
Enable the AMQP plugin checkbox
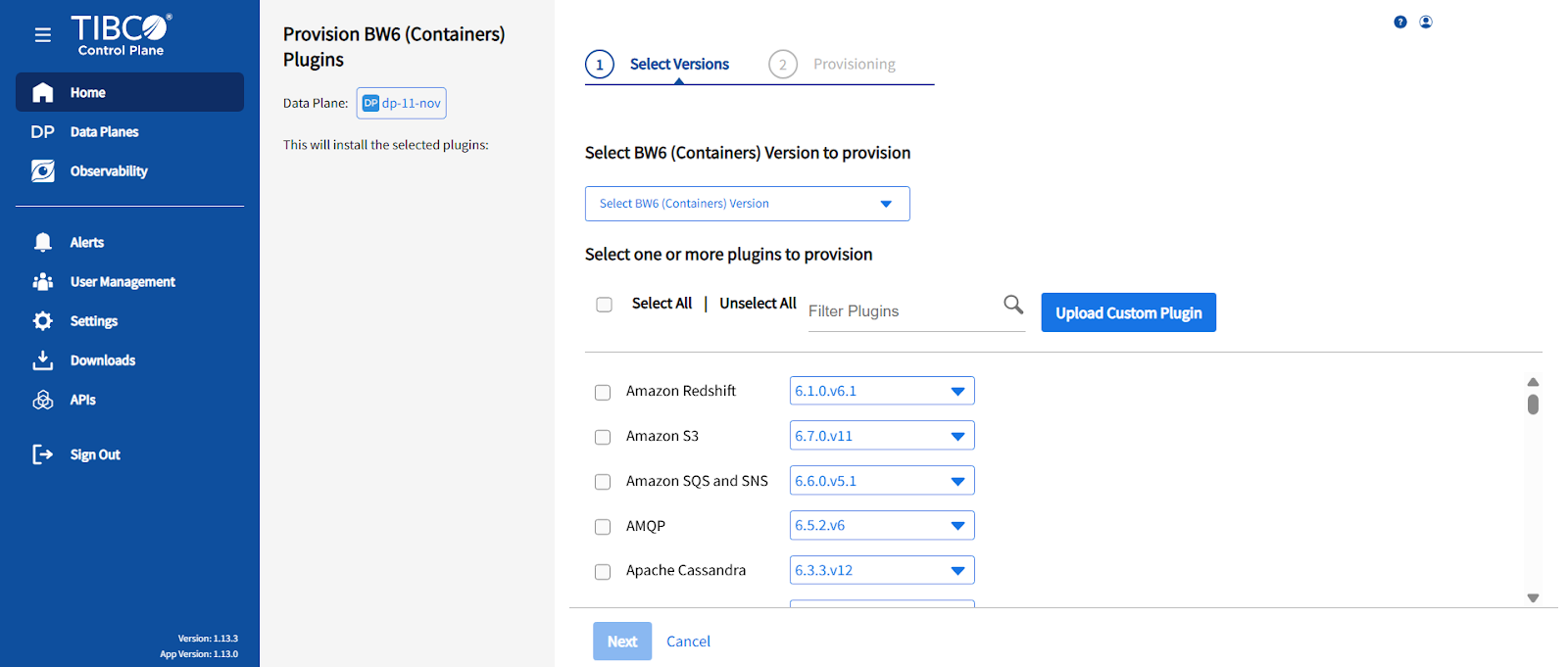pos(603,527)
